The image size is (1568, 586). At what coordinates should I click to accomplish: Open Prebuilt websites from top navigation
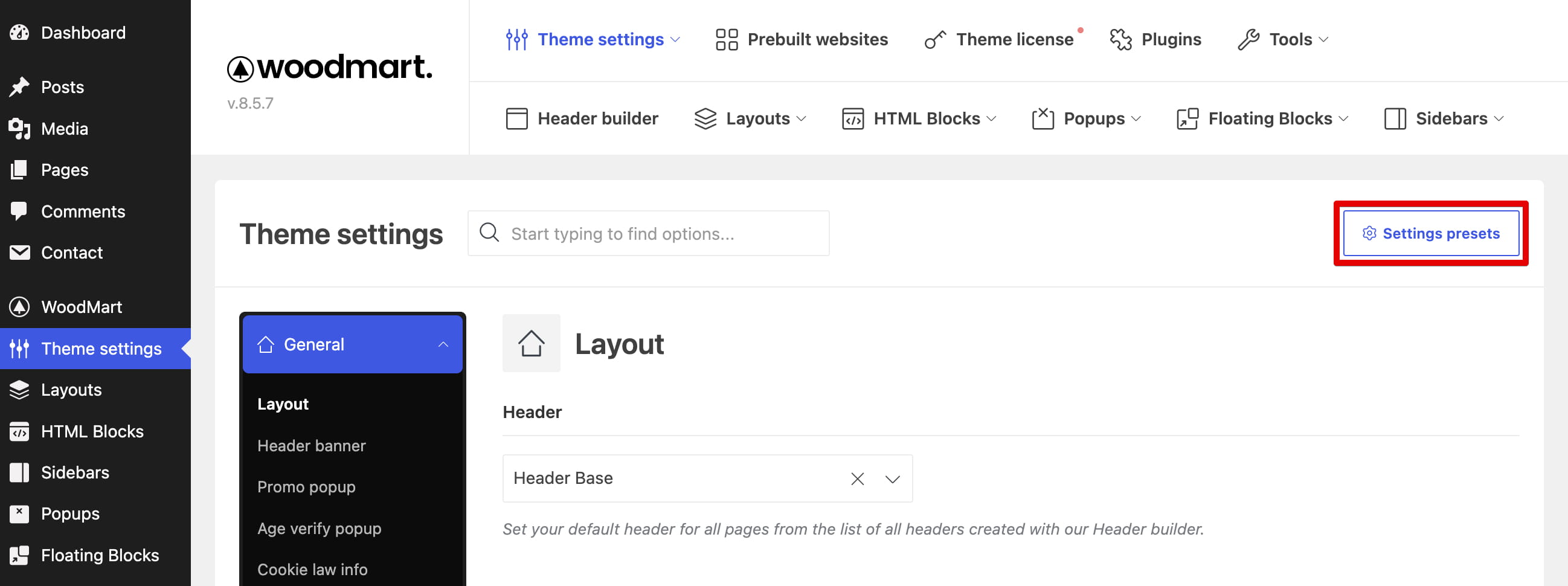802,39
